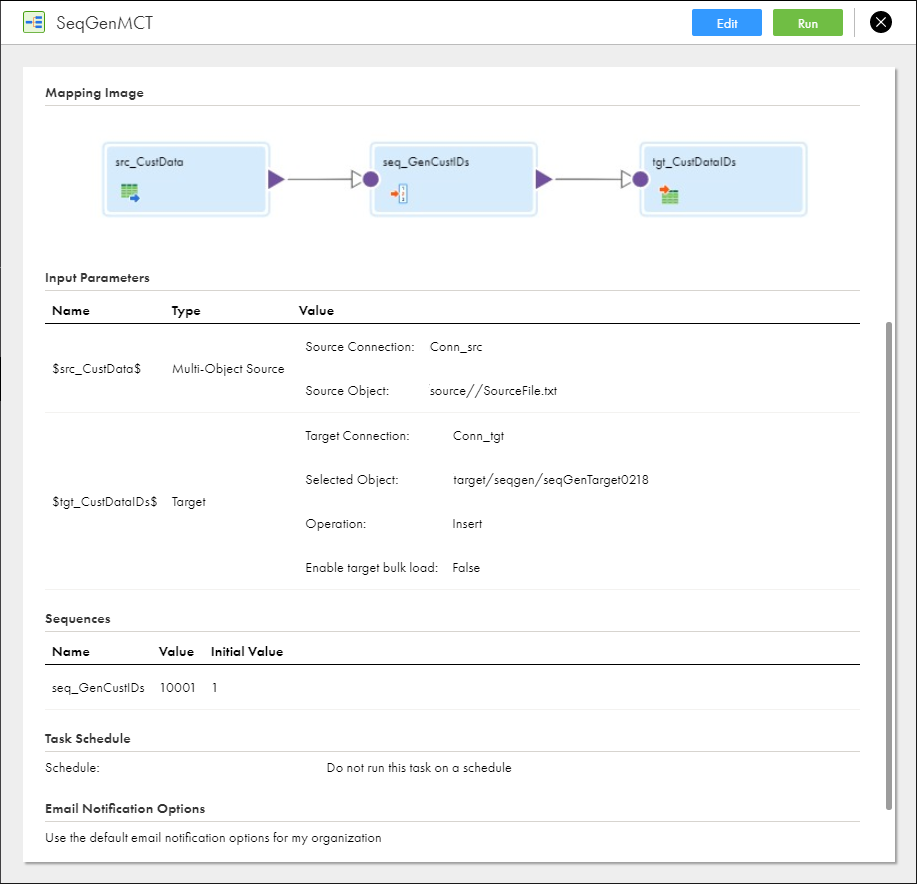This screenshot has height=884, width=917.
Task: Click the Value header in Input Parameters
Action: coord(316,310)
